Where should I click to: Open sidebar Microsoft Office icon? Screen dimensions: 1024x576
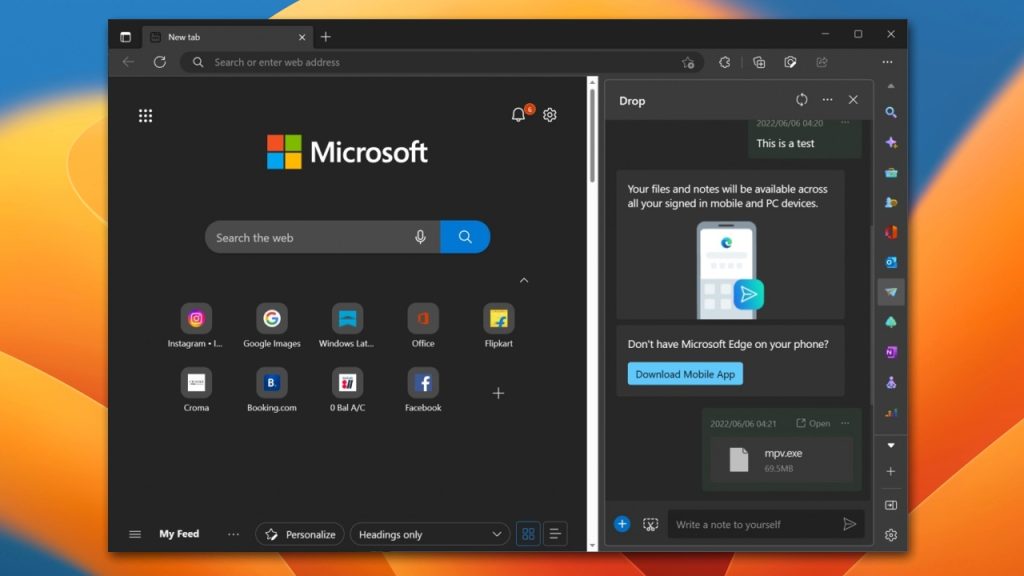tap(891, 232)
